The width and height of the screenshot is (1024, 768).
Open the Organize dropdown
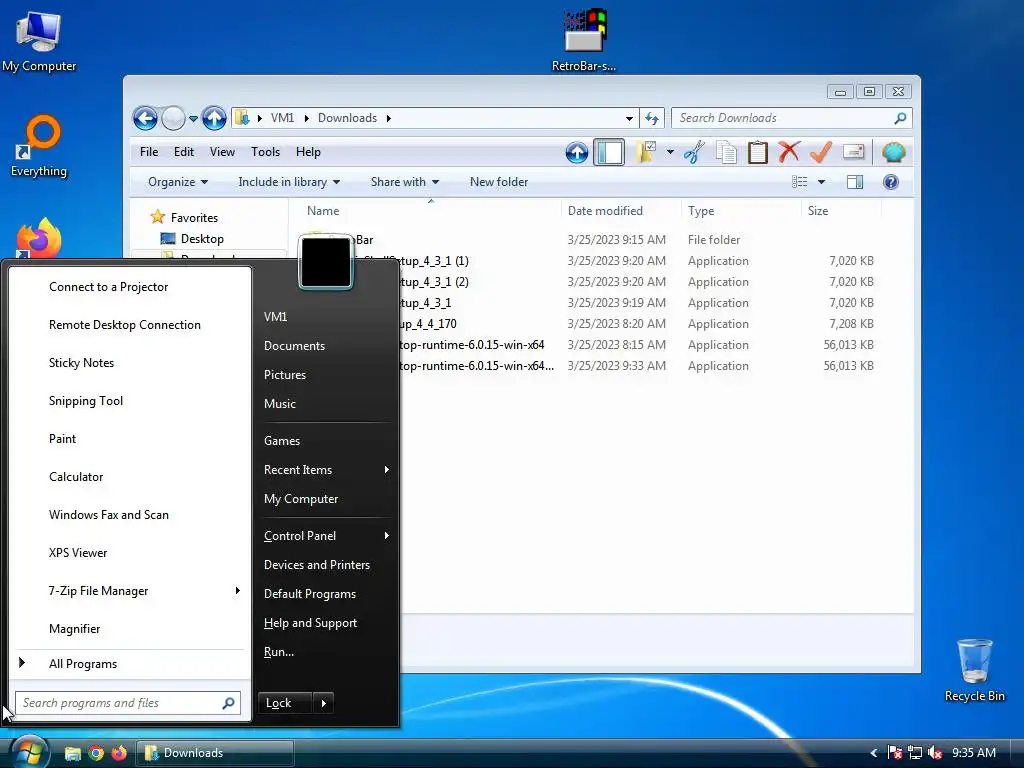click(178, 182)
